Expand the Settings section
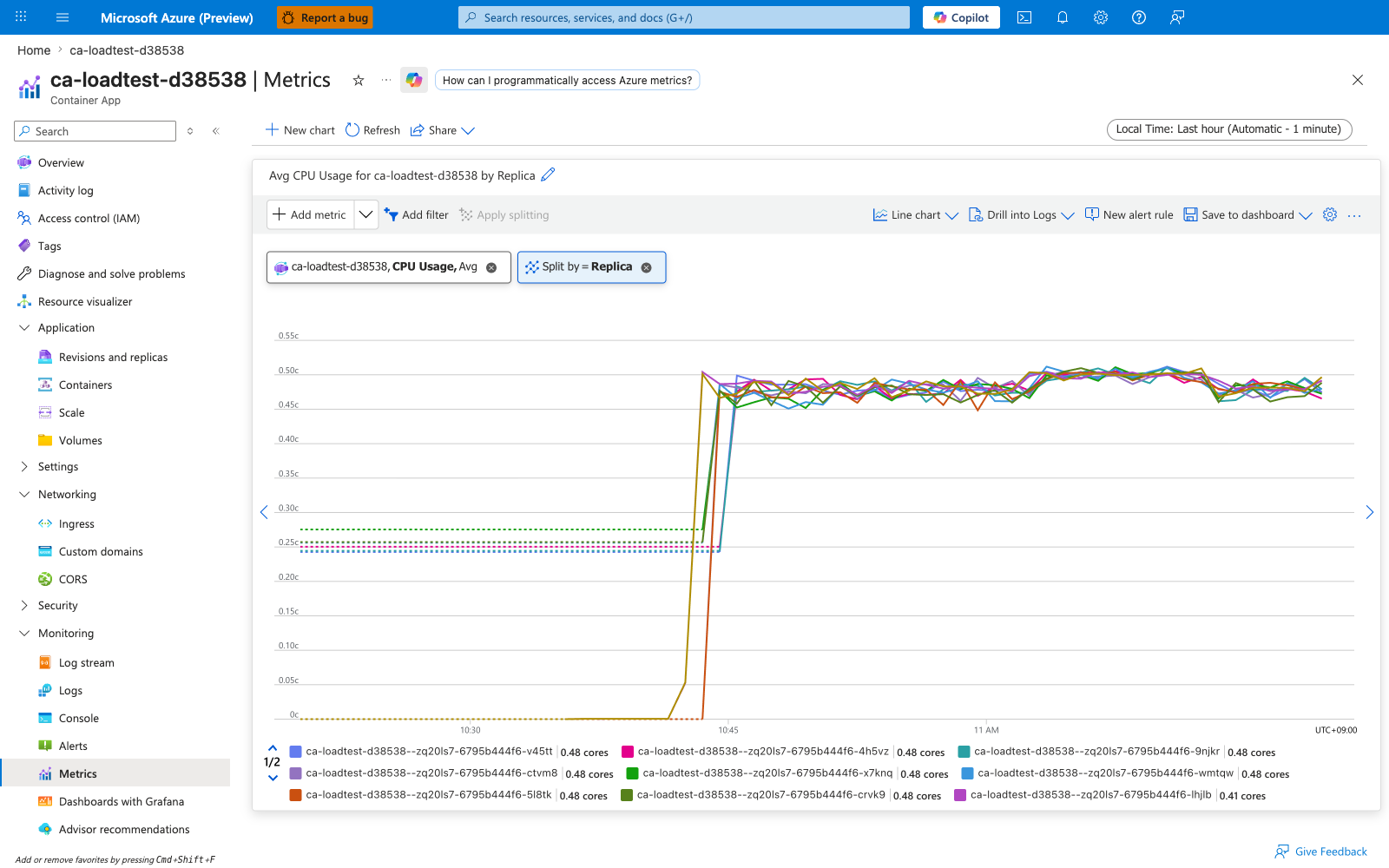The height and width of the screenshot is (868, 1389). 24,467
